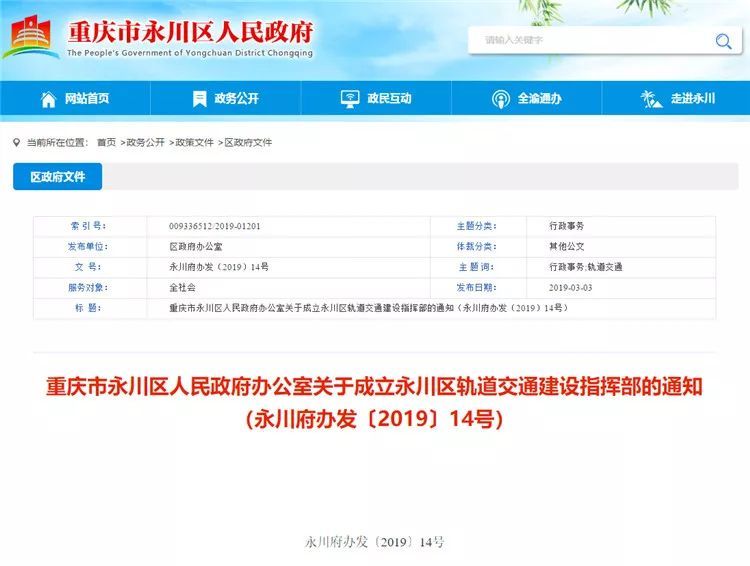Click the gray document number line at the bottom
Image resolution: width=750 pixels, height=566 pixels.
[x=375, y=542]
